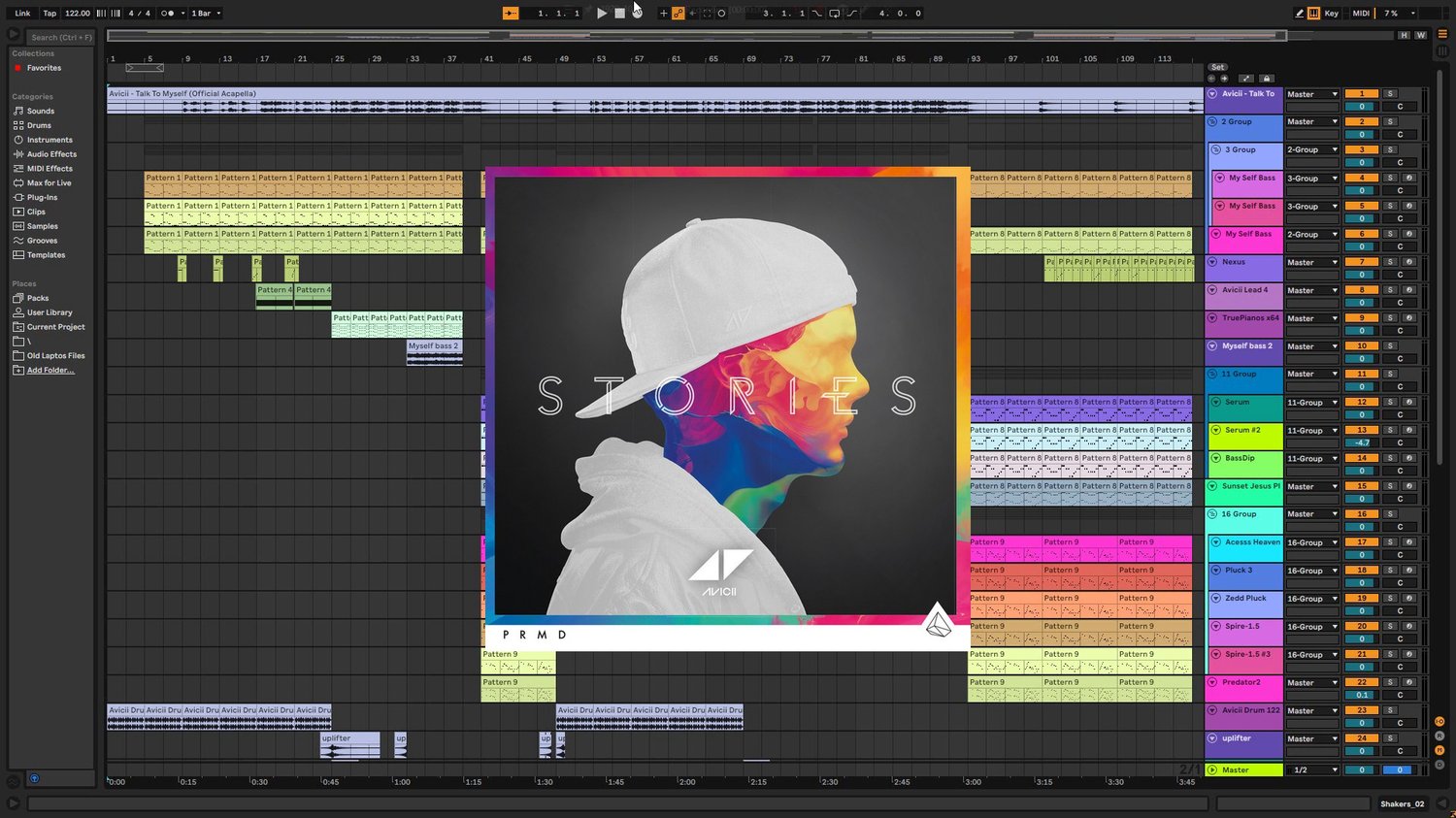Unfold the Nexus track arrow
Screen dimensions: 1456x818
click(1212, 262)
